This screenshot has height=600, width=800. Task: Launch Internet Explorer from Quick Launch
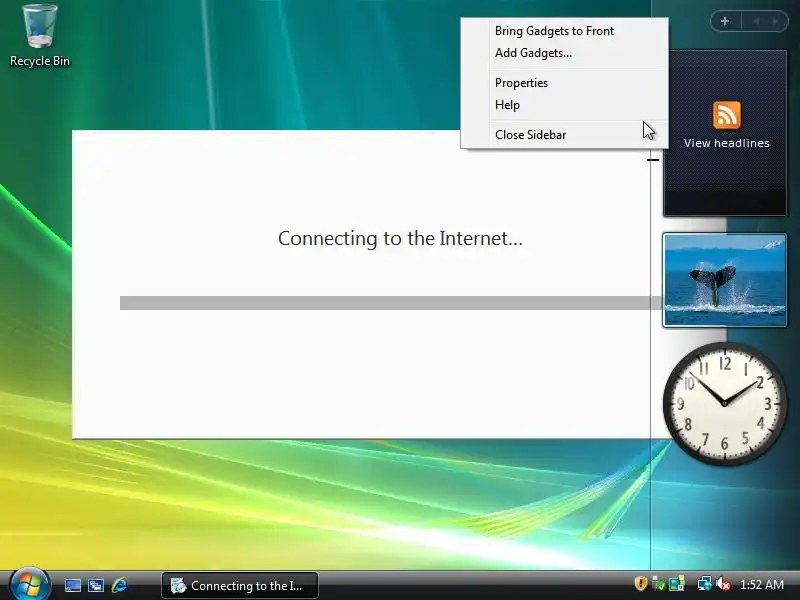point(119,585)
